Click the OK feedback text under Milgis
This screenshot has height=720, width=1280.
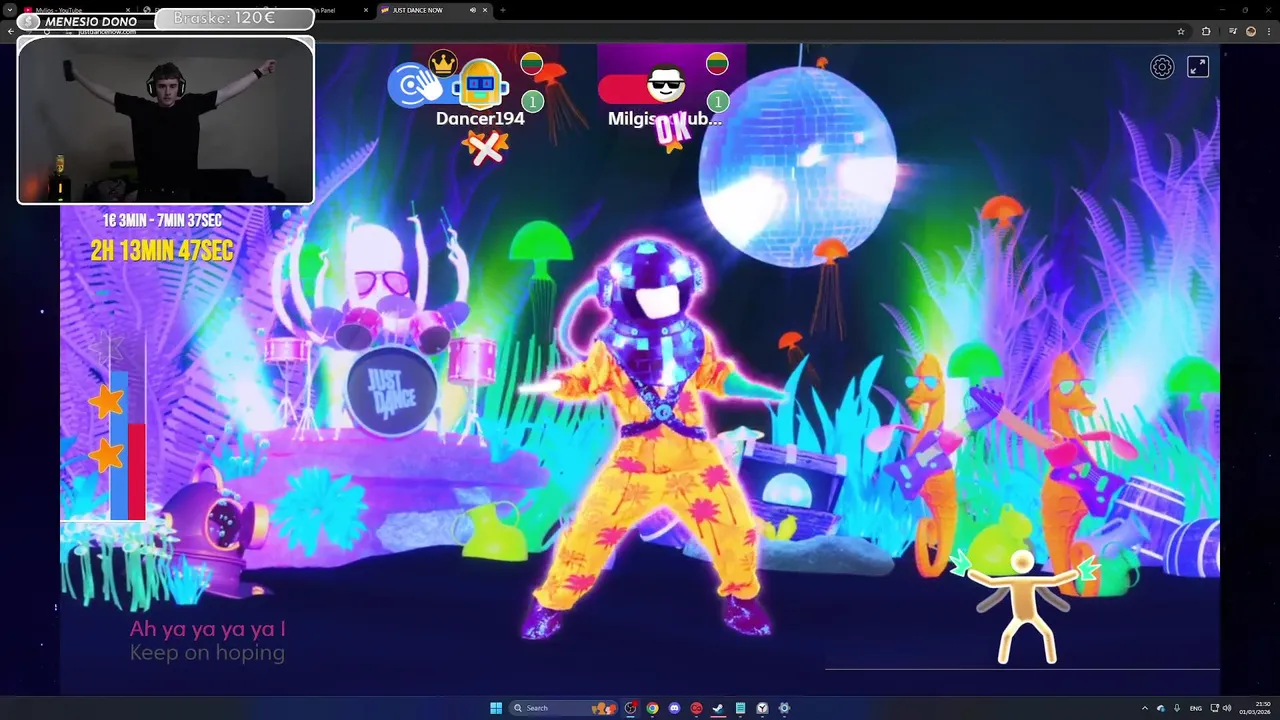(x=672, y=130)
